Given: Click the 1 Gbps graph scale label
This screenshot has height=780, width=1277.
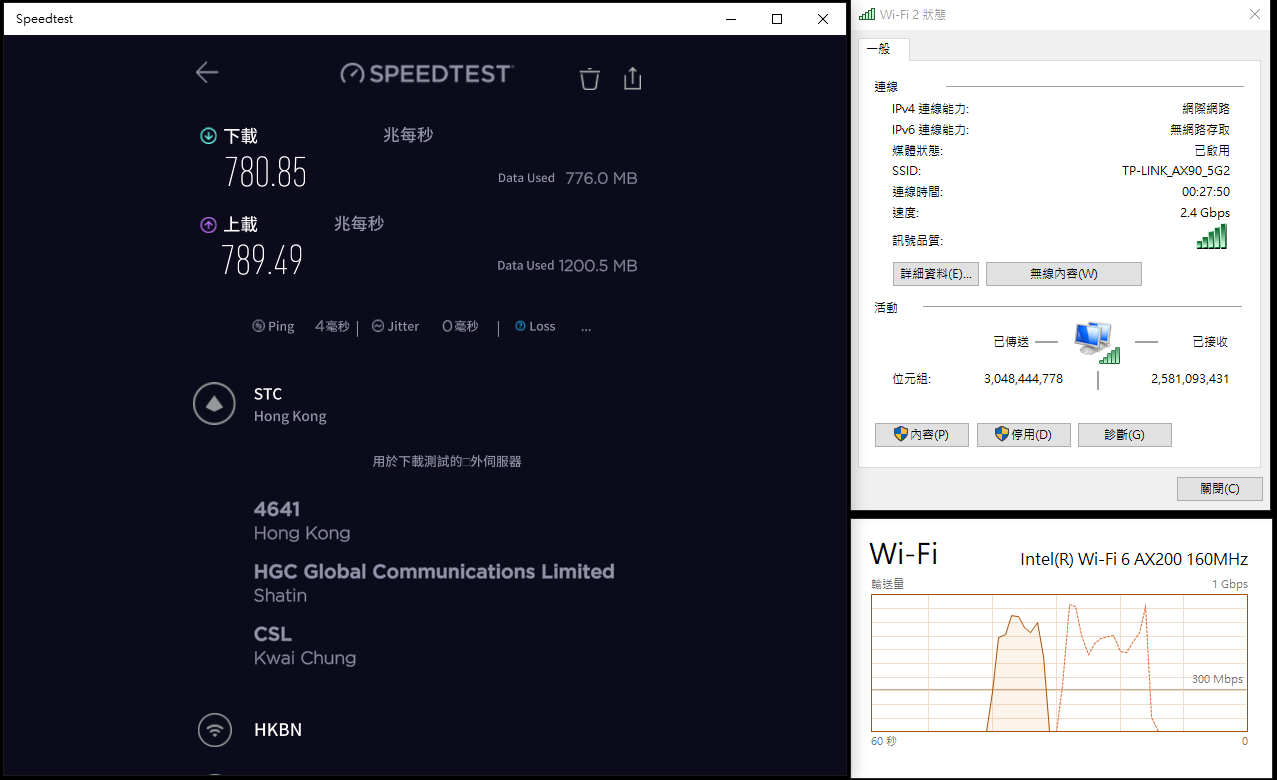Looking at the screenshot, I should point(1230,584).
